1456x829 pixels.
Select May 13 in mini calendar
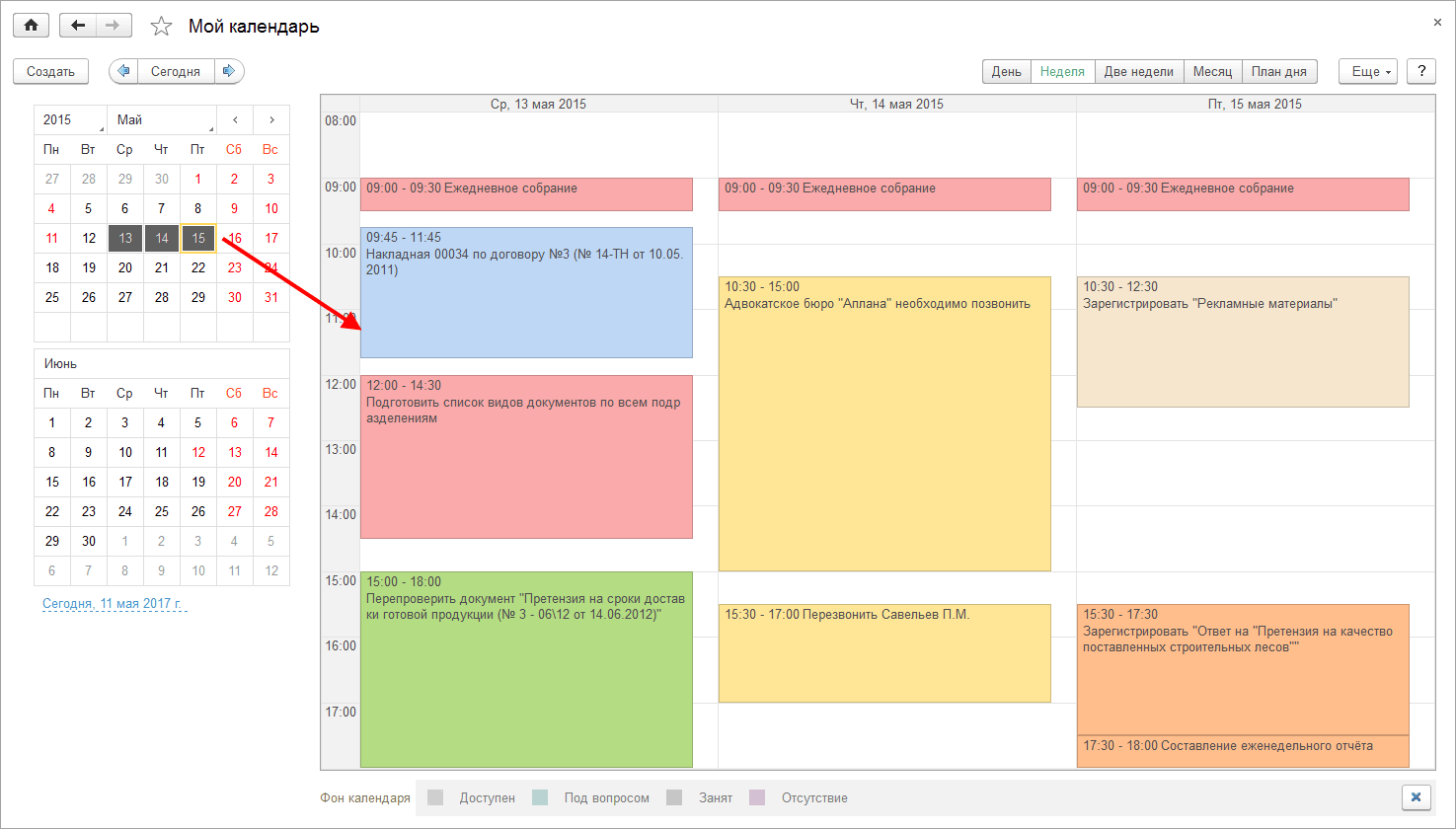(125, 238)
